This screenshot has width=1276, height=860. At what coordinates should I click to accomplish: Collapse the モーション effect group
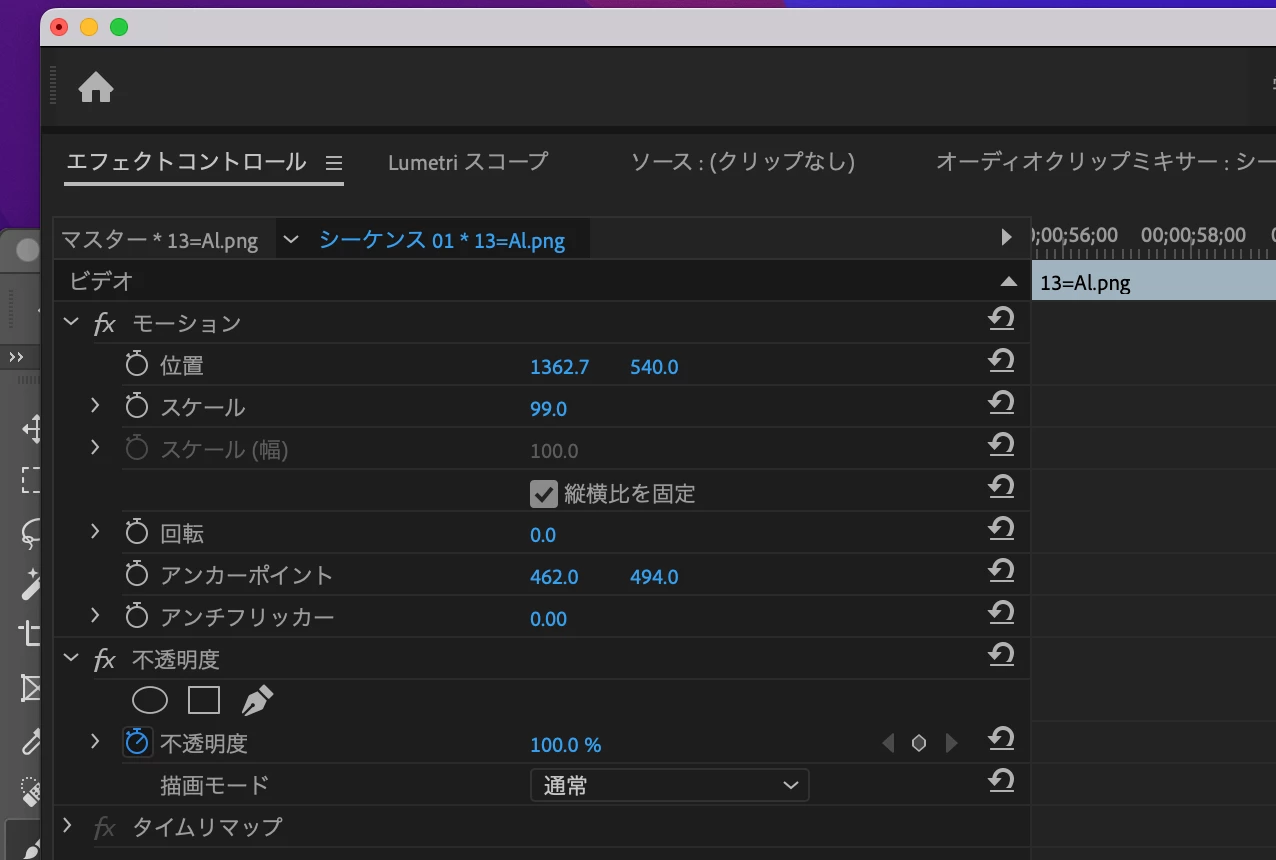(x=70, y=322)
